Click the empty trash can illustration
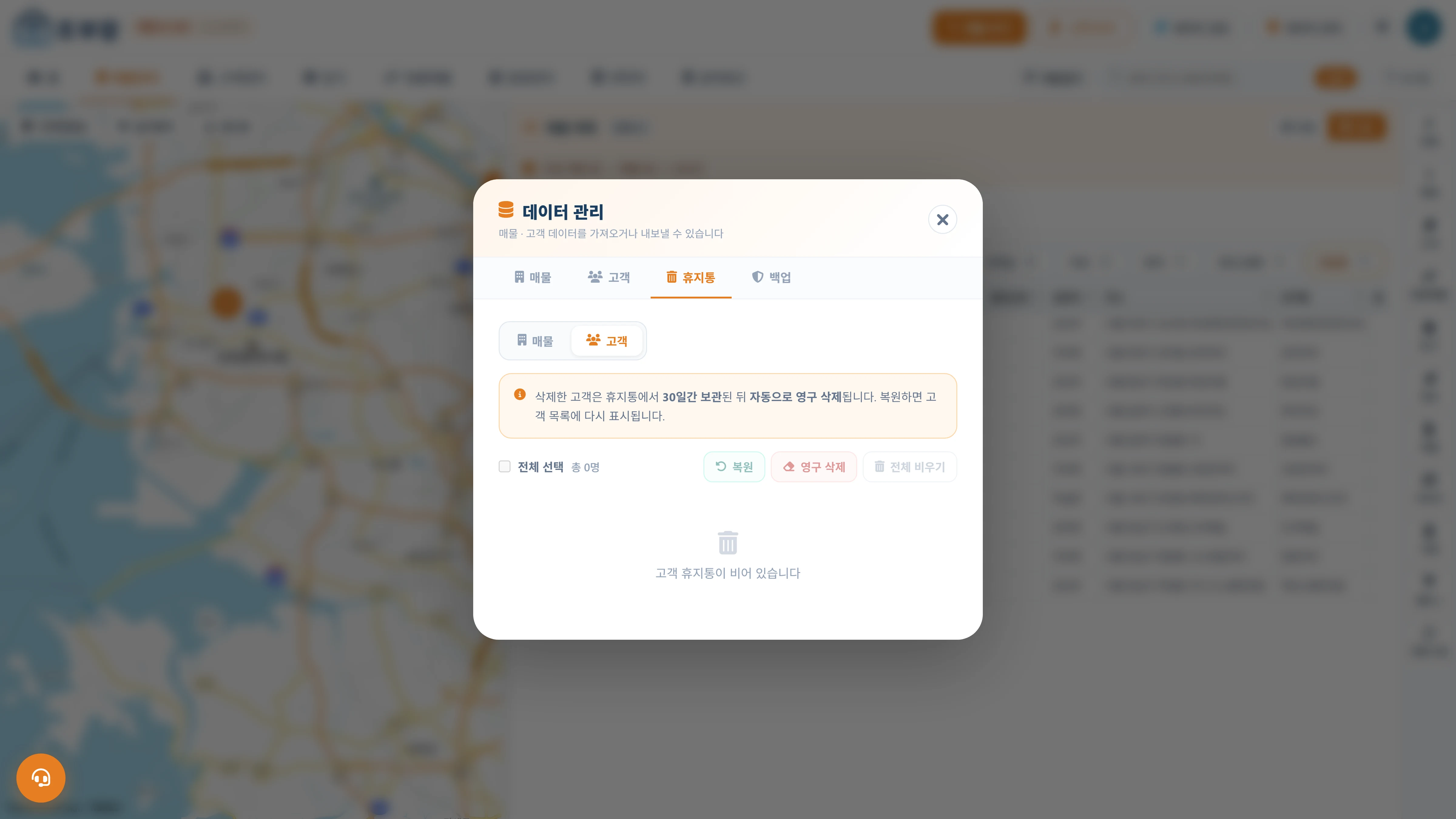 click(x=728, y=543)
